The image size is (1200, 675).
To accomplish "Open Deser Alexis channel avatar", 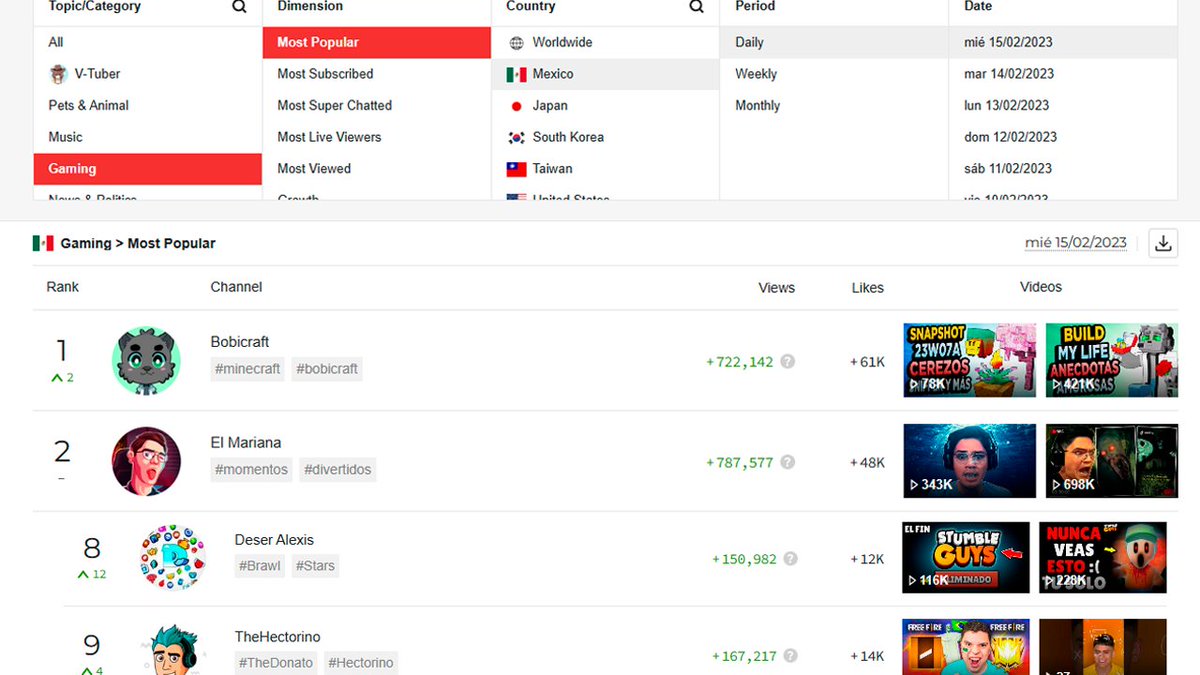I will coord(173,557).
